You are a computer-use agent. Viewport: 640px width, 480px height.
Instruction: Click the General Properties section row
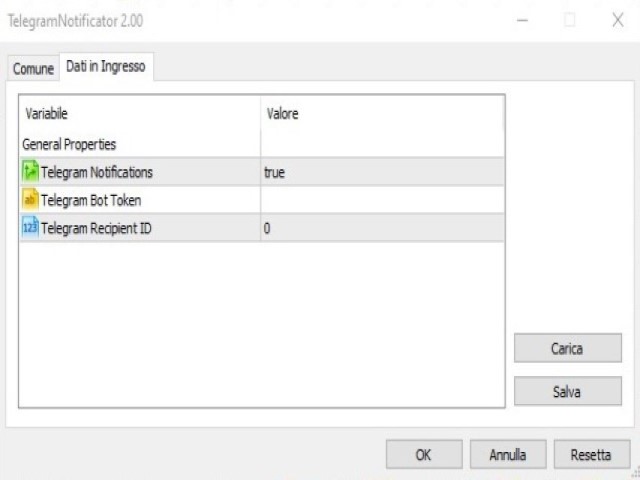point(261,144)
